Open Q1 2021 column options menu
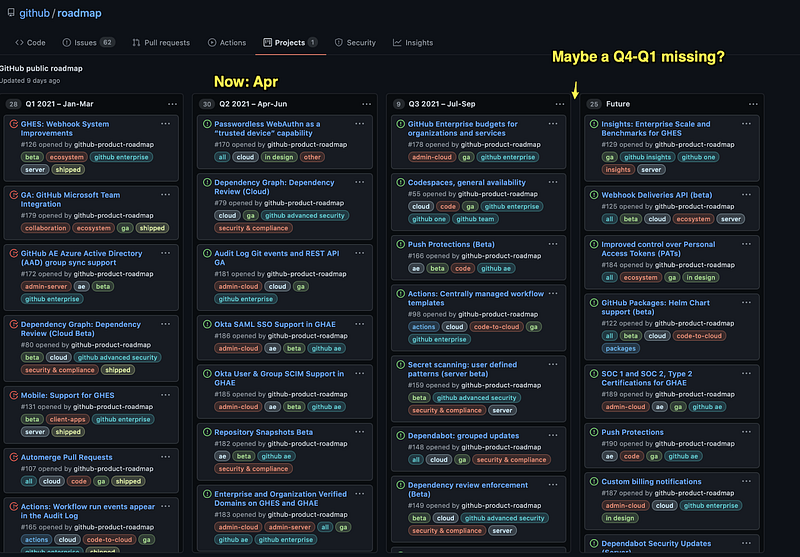 [172, 104]
